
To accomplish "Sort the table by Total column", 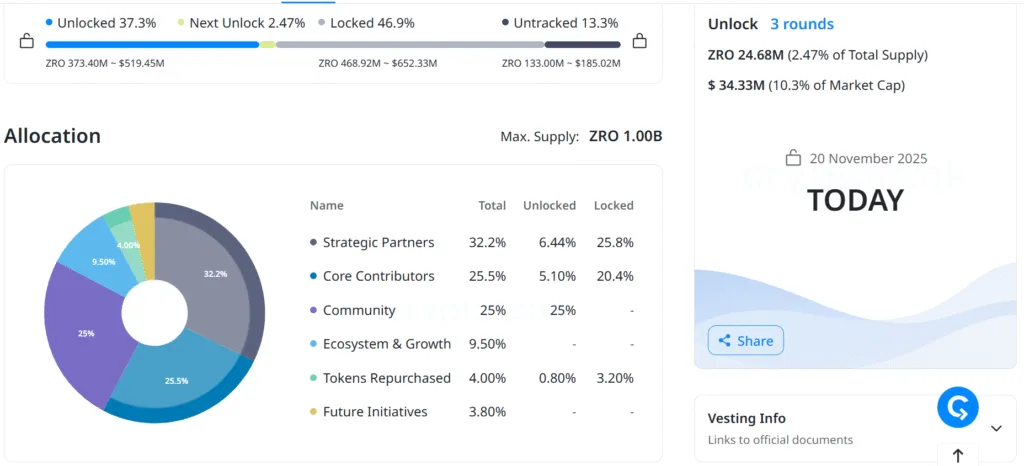I will 492,205.
